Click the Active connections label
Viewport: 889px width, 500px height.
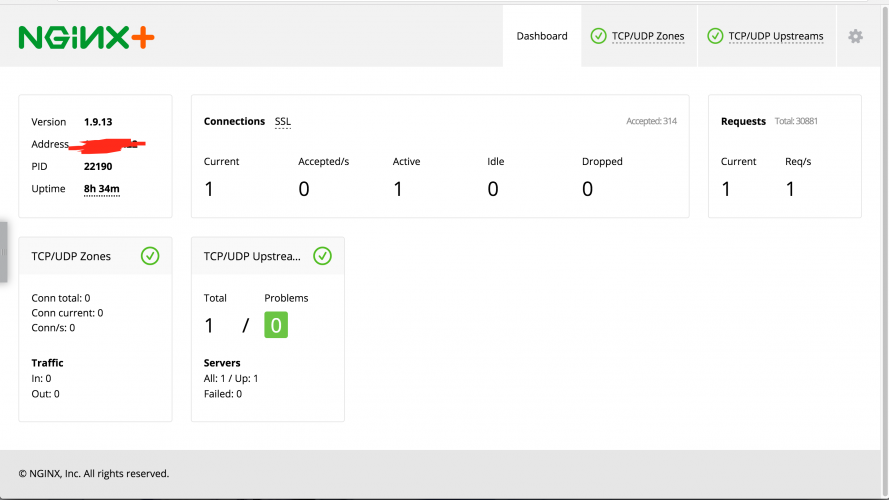[406, 162]
